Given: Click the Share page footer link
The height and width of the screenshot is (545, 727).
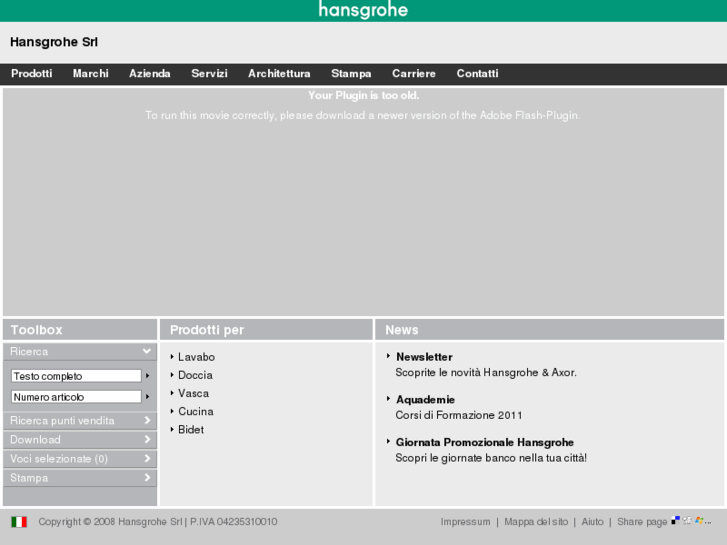Looking at the screenshot, I should coord(642,522).
